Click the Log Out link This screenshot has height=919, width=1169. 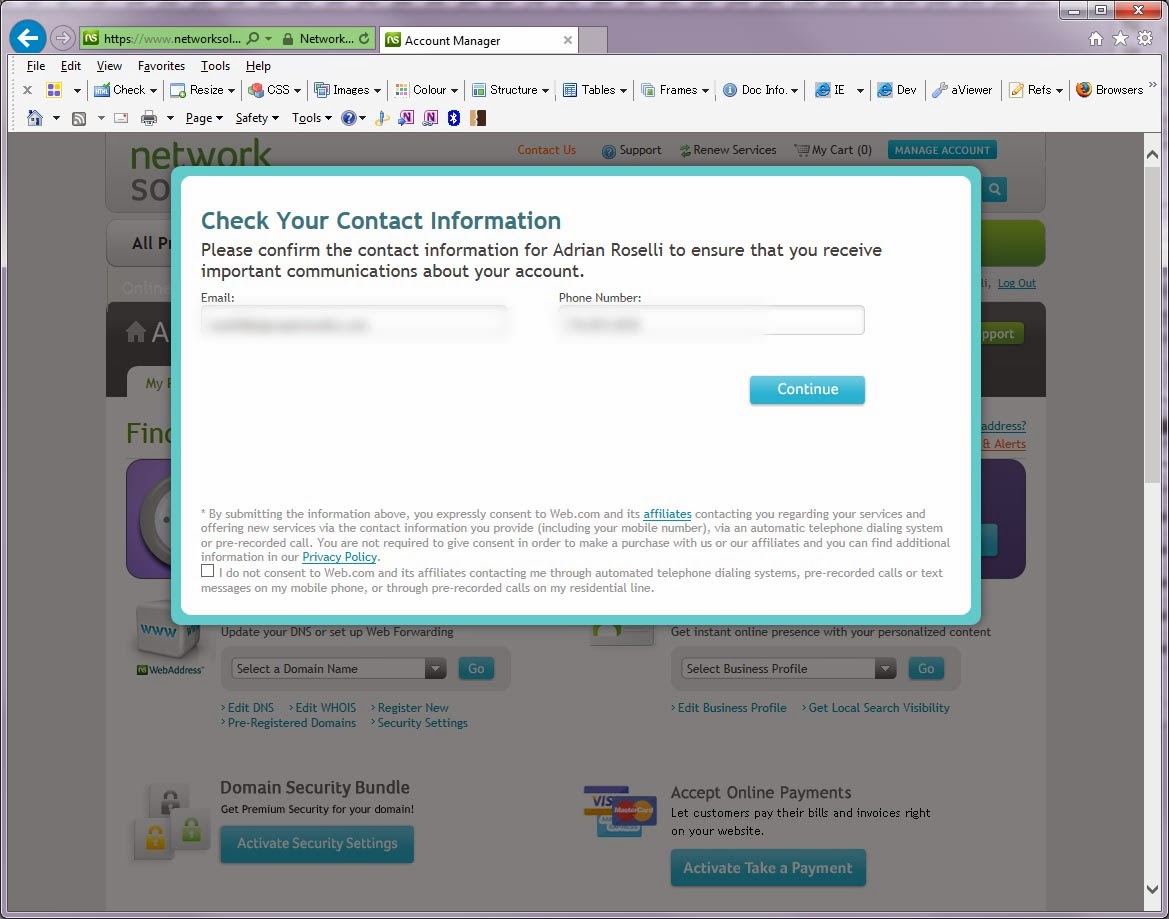pyautogui.click(x=1016, y=283)
